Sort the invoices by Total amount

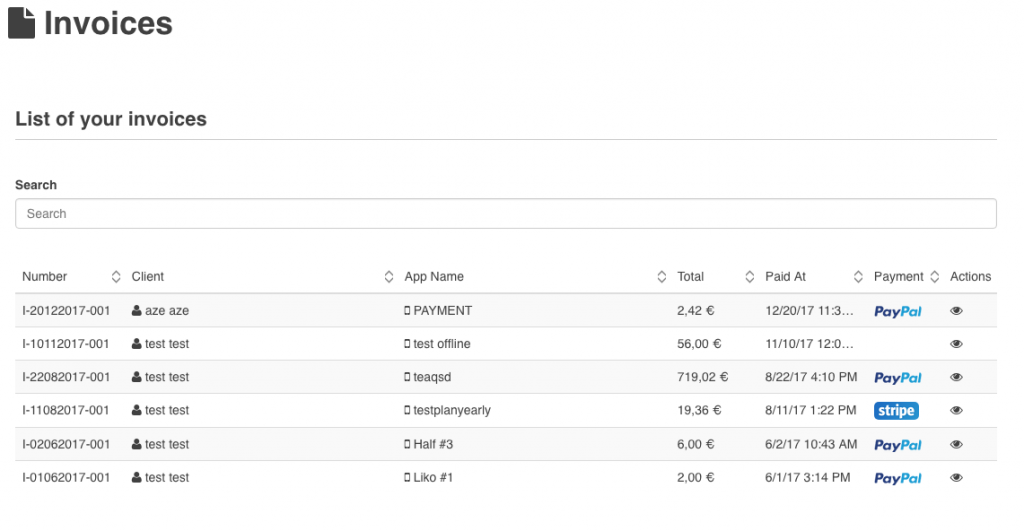coord(750,277)
